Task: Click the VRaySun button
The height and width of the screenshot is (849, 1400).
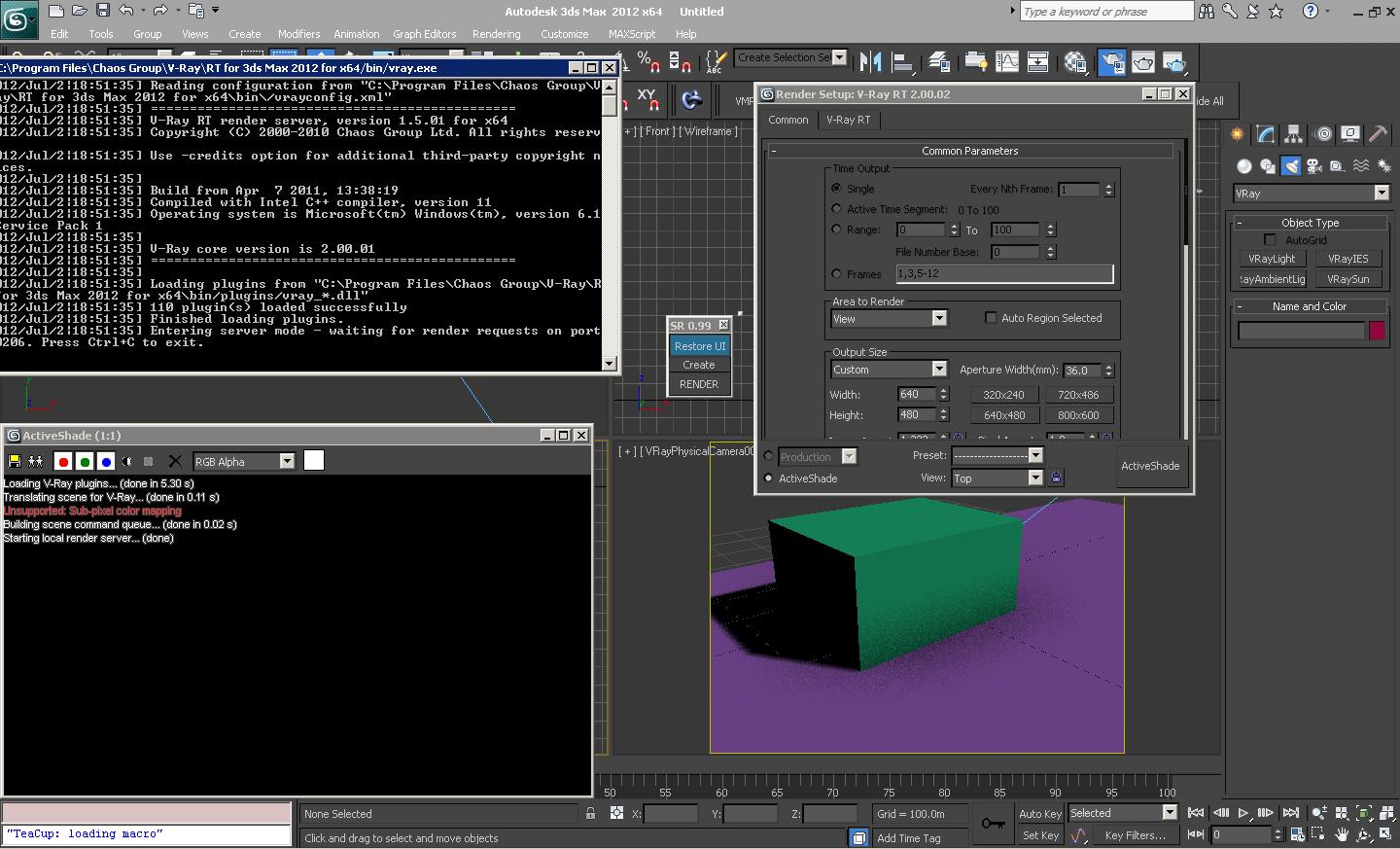Action: pos(1347,279)
